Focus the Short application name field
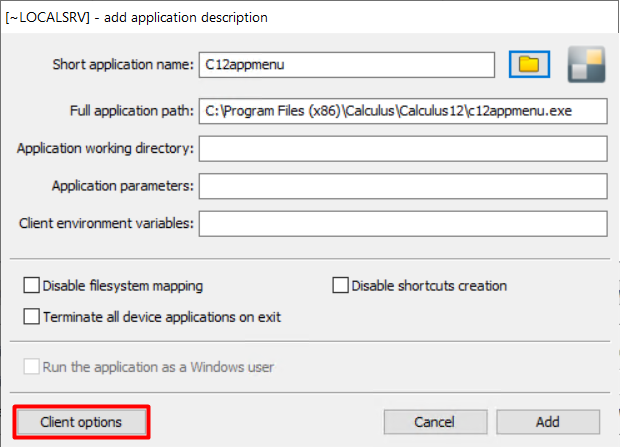The width and height of the screenshot is (620, 447). pyautogui.click(x=346, y=65)
